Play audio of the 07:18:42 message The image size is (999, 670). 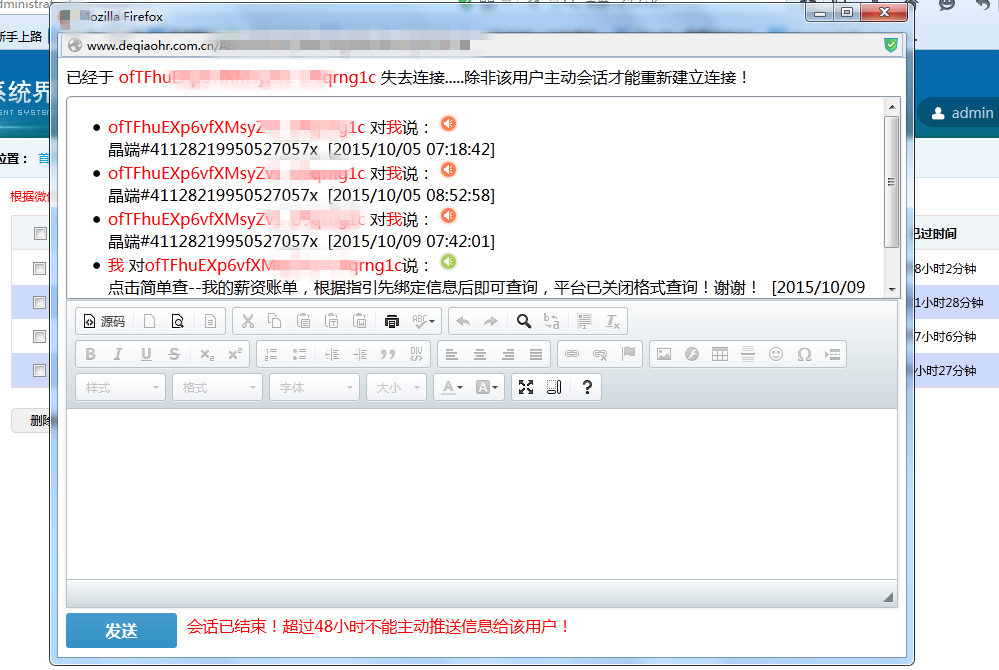coord(449,124)
